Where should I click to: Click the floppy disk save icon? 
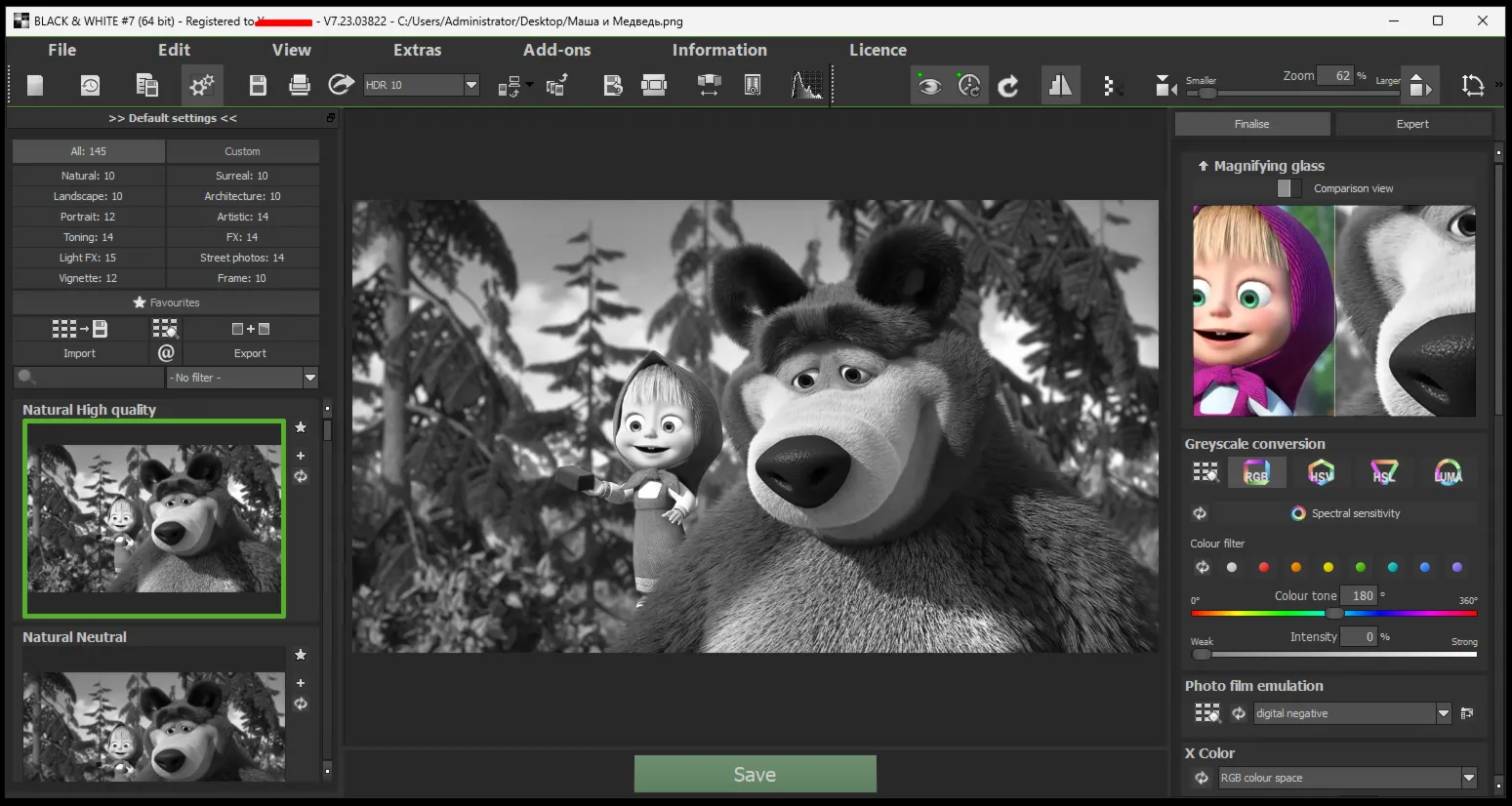point(258,86)
